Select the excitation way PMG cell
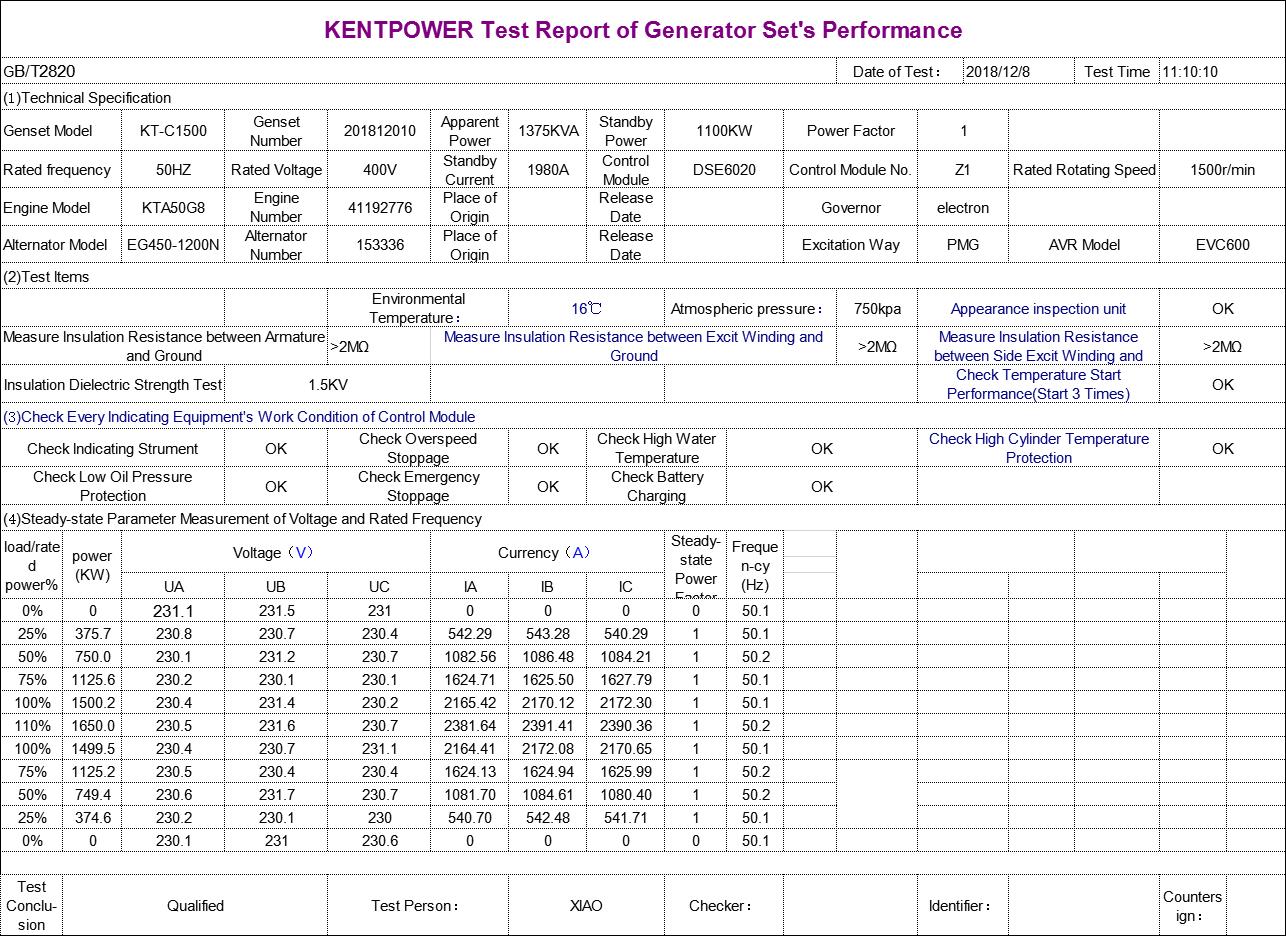 pos(962,245)
